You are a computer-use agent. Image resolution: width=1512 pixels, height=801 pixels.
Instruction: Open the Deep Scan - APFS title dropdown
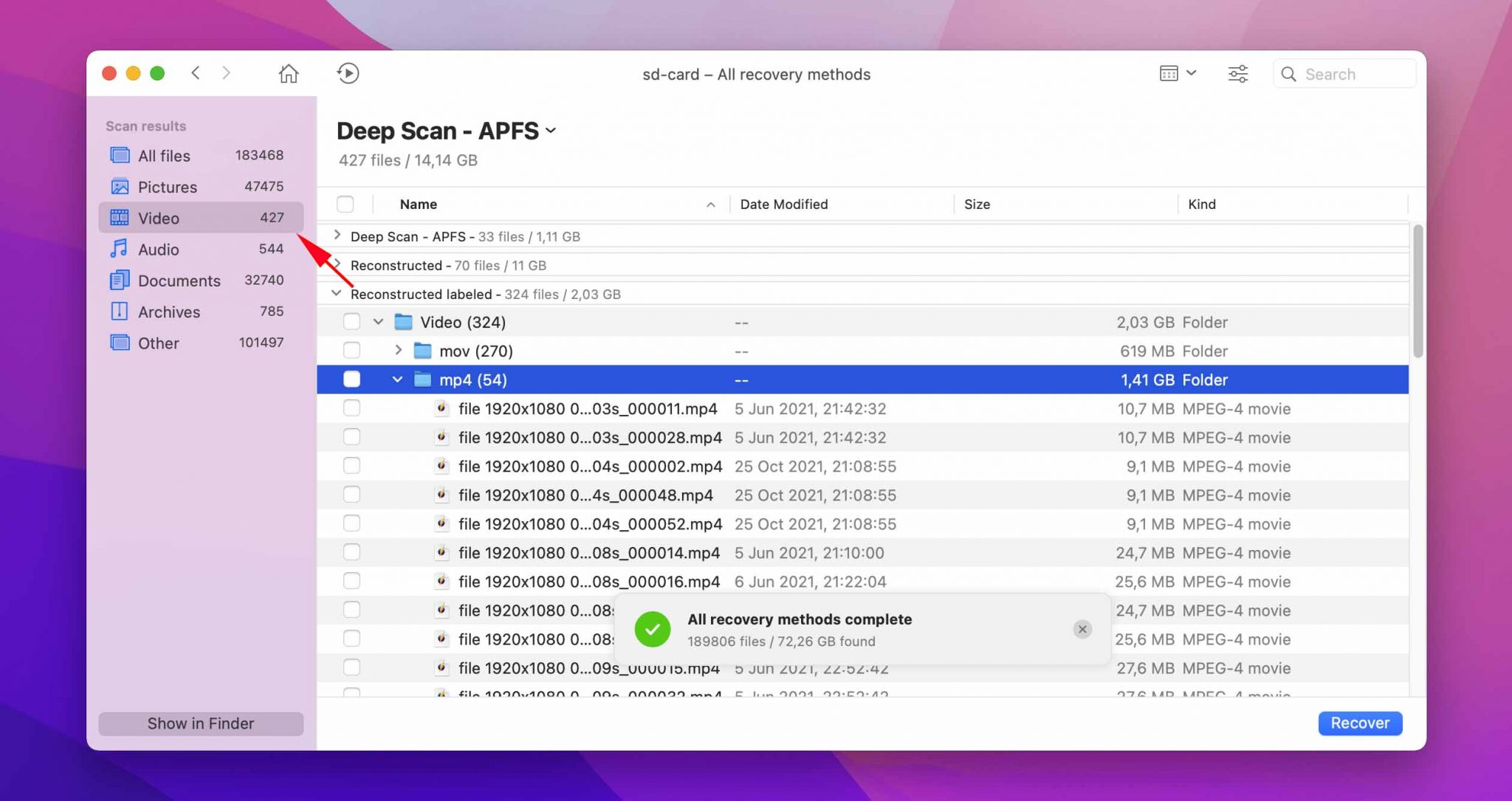551,131
